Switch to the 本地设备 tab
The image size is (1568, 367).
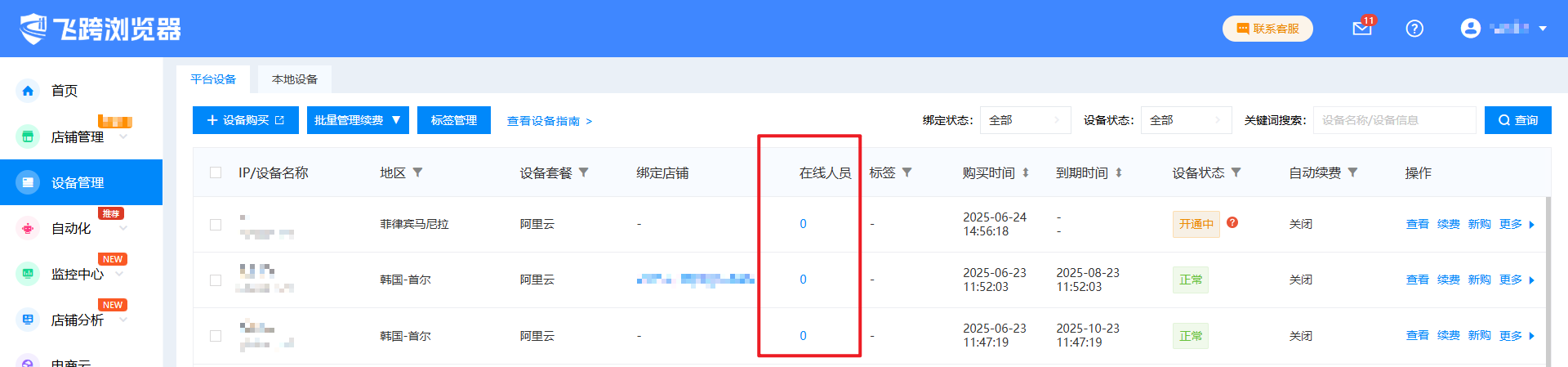pos(295,79)
